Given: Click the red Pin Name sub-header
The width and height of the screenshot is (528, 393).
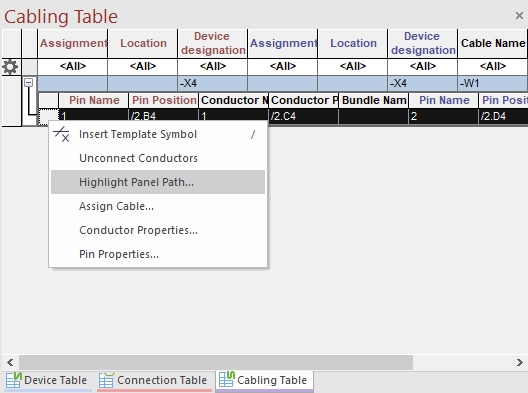Looking at the screenshot, I should (94, 100).
